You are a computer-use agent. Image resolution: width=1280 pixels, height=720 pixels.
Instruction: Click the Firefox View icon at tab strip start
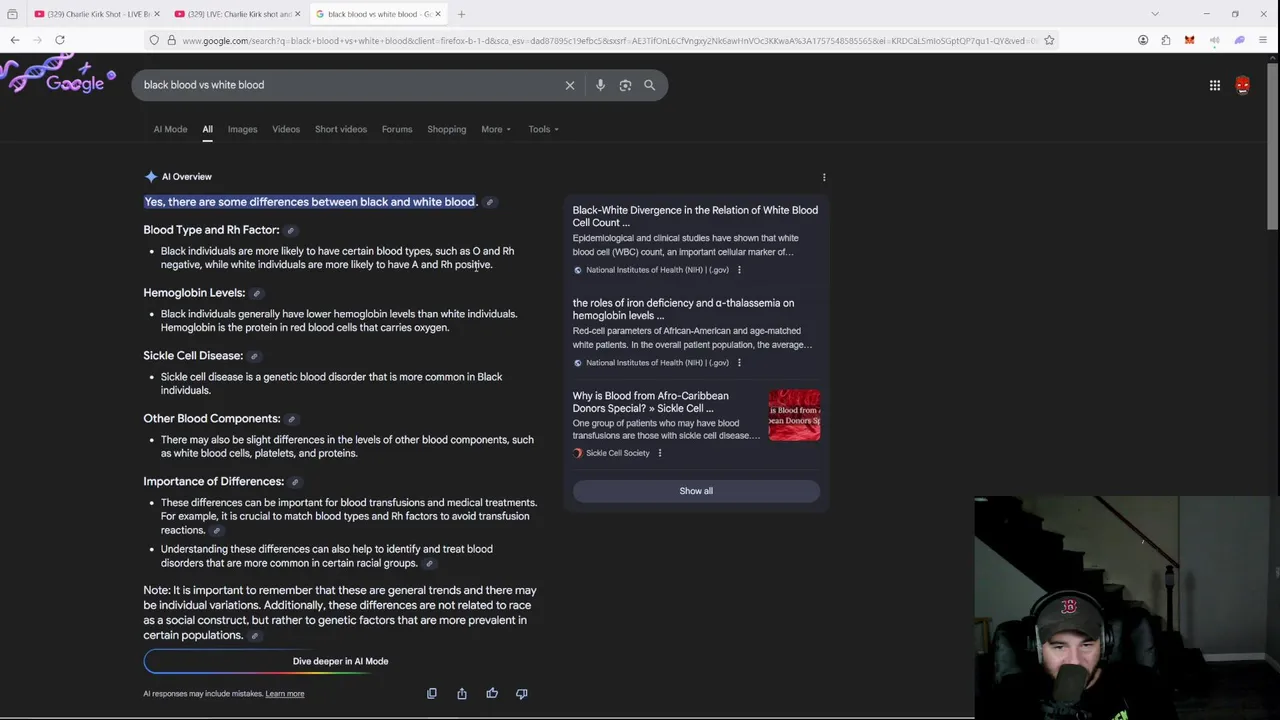pyautogui.click(x=12, y=14)
